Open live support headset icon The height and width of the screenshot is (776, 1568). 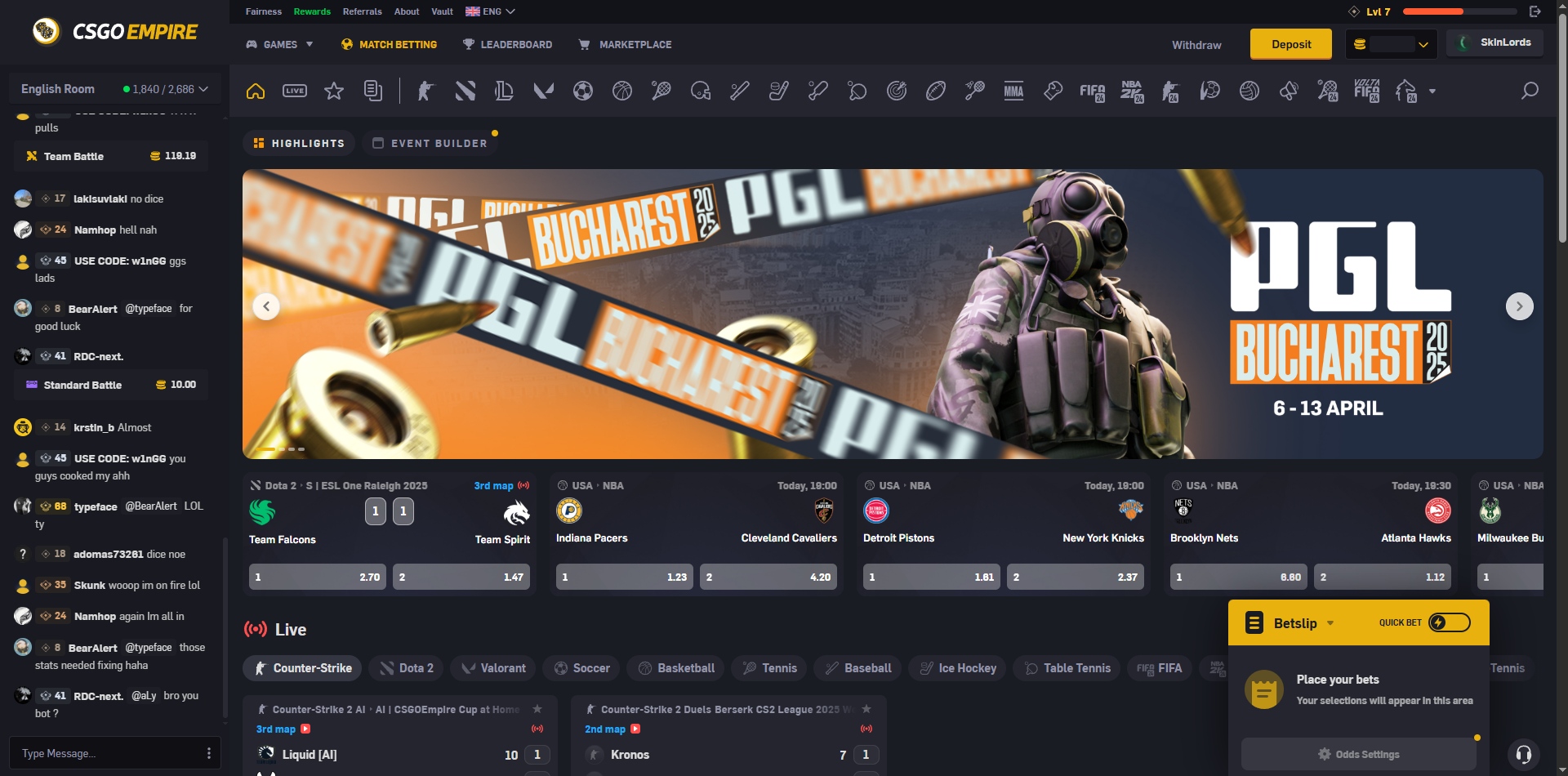tap(1523, 753)
